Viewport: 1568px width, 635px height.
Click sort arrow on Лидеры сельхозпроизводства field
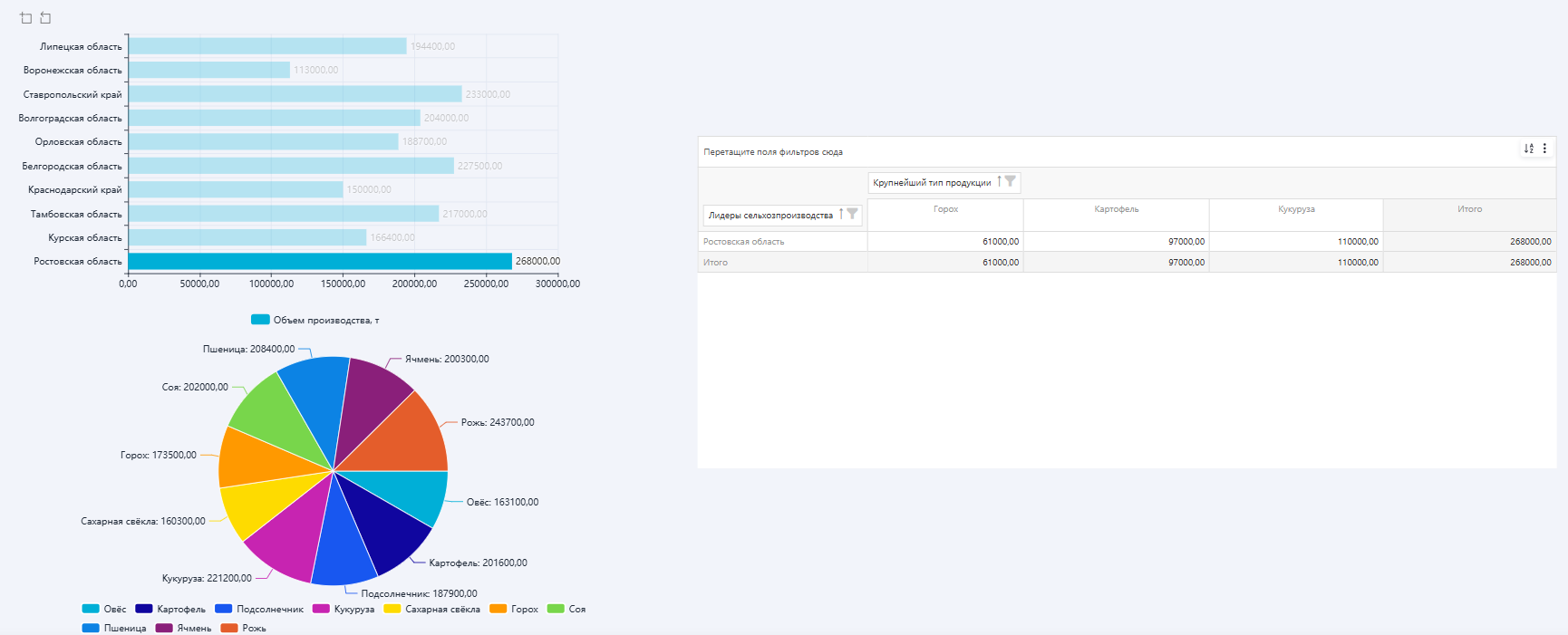(x=841, y=215)
